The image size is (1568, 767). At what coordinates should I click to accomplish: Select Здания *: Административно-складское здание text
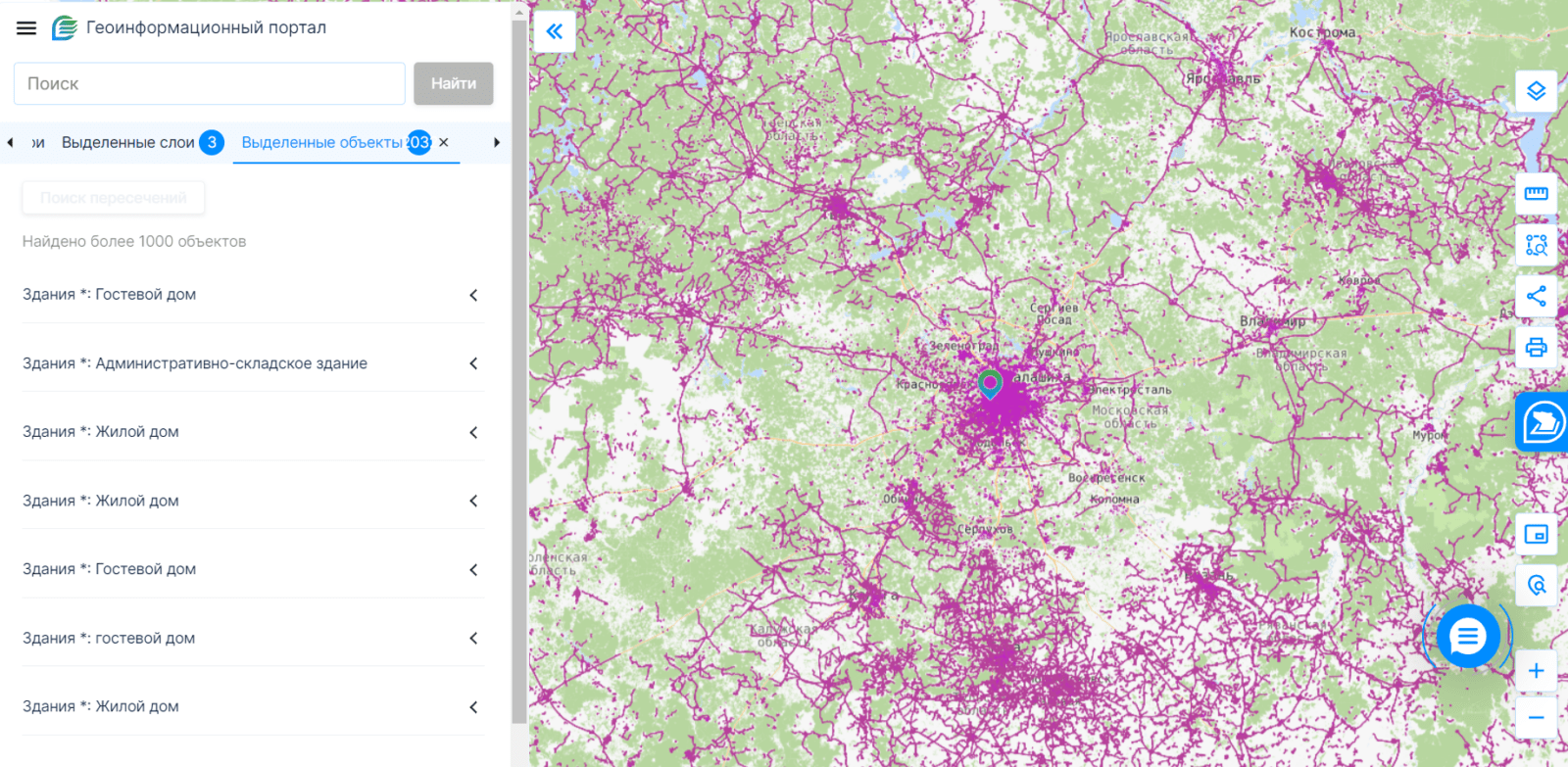pyautogui.click(x=195, y=363)
